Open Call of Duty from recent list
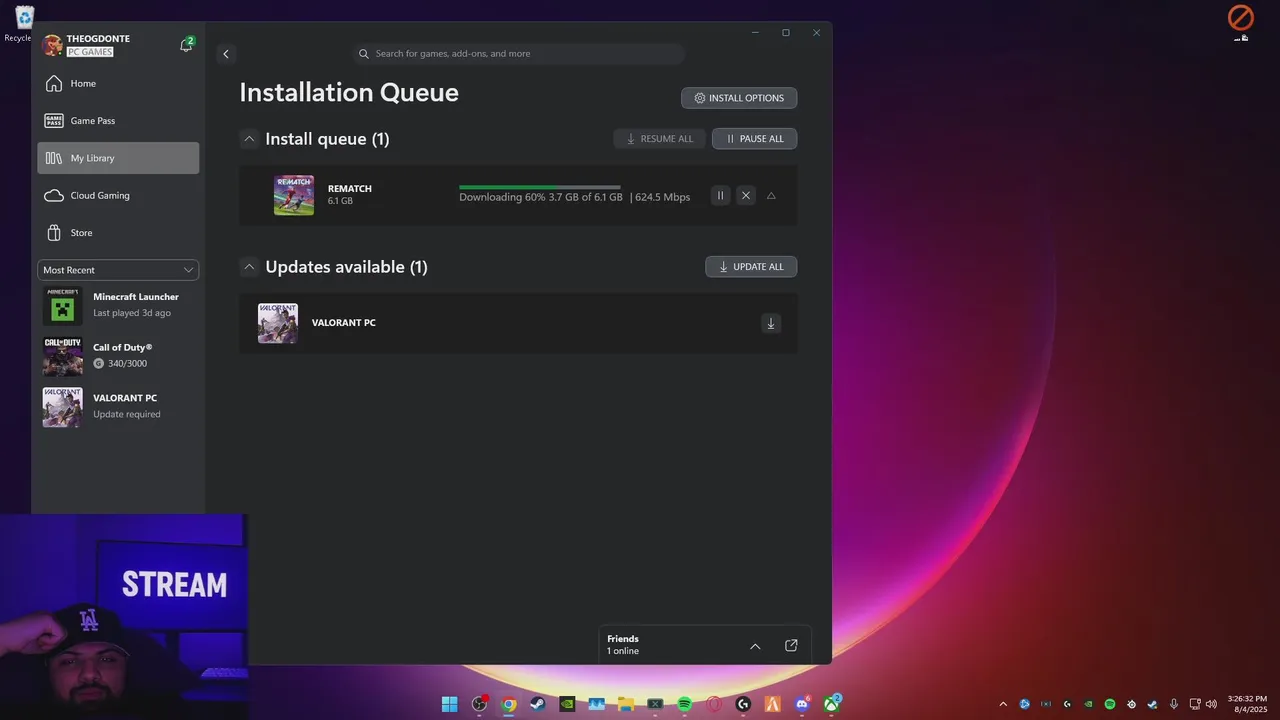This screenshot has width=1280, height=720. coord(118,355)
